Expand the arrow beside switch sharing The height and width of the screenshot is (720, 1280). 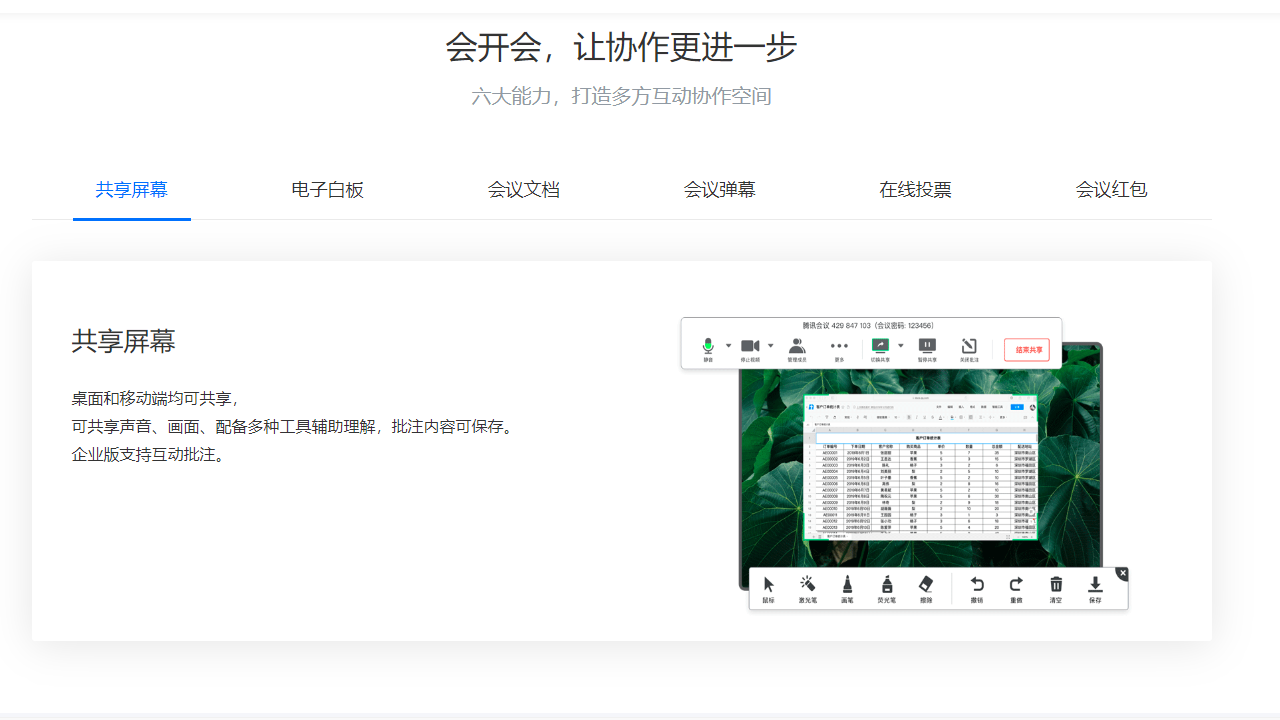pos(901,346)
